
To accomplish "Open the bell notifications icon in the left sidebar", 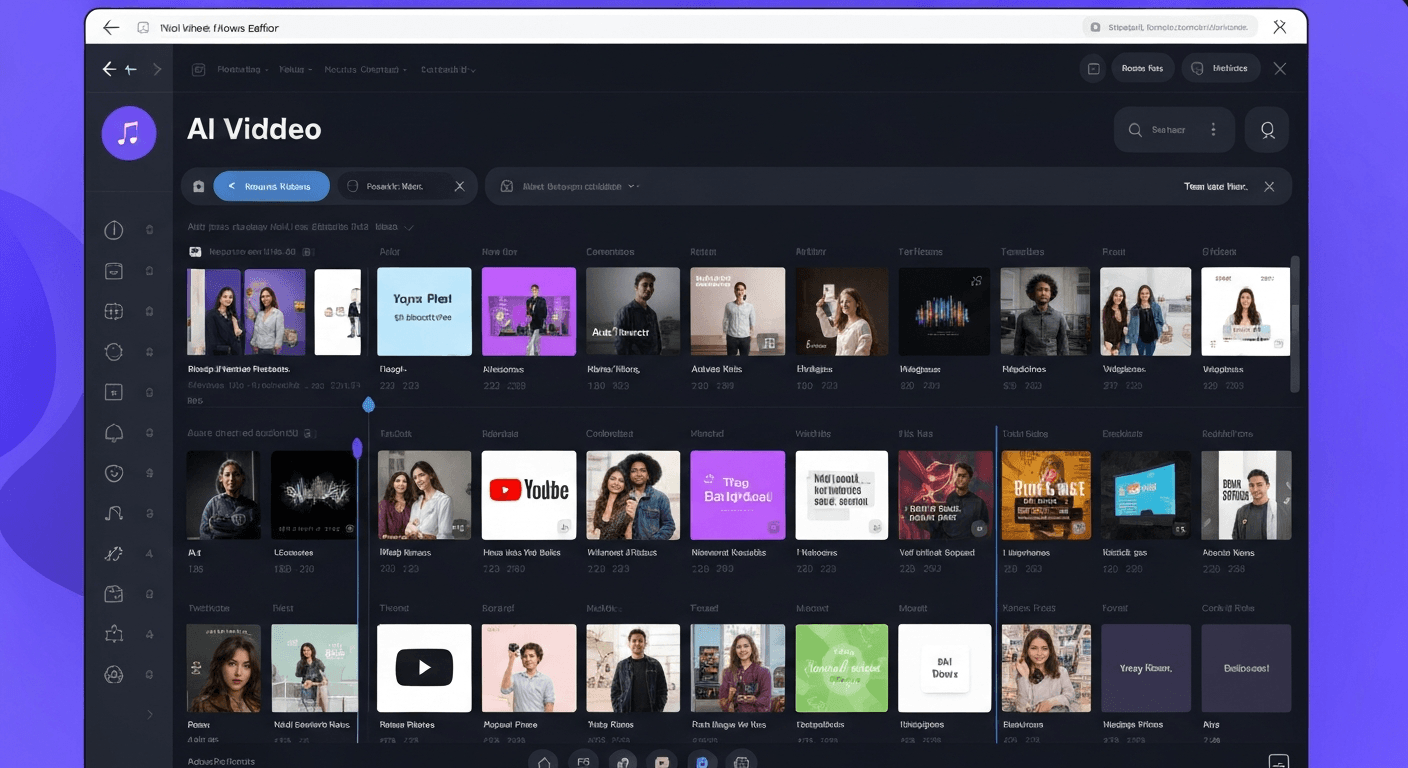I will click(x=113, y=432).
